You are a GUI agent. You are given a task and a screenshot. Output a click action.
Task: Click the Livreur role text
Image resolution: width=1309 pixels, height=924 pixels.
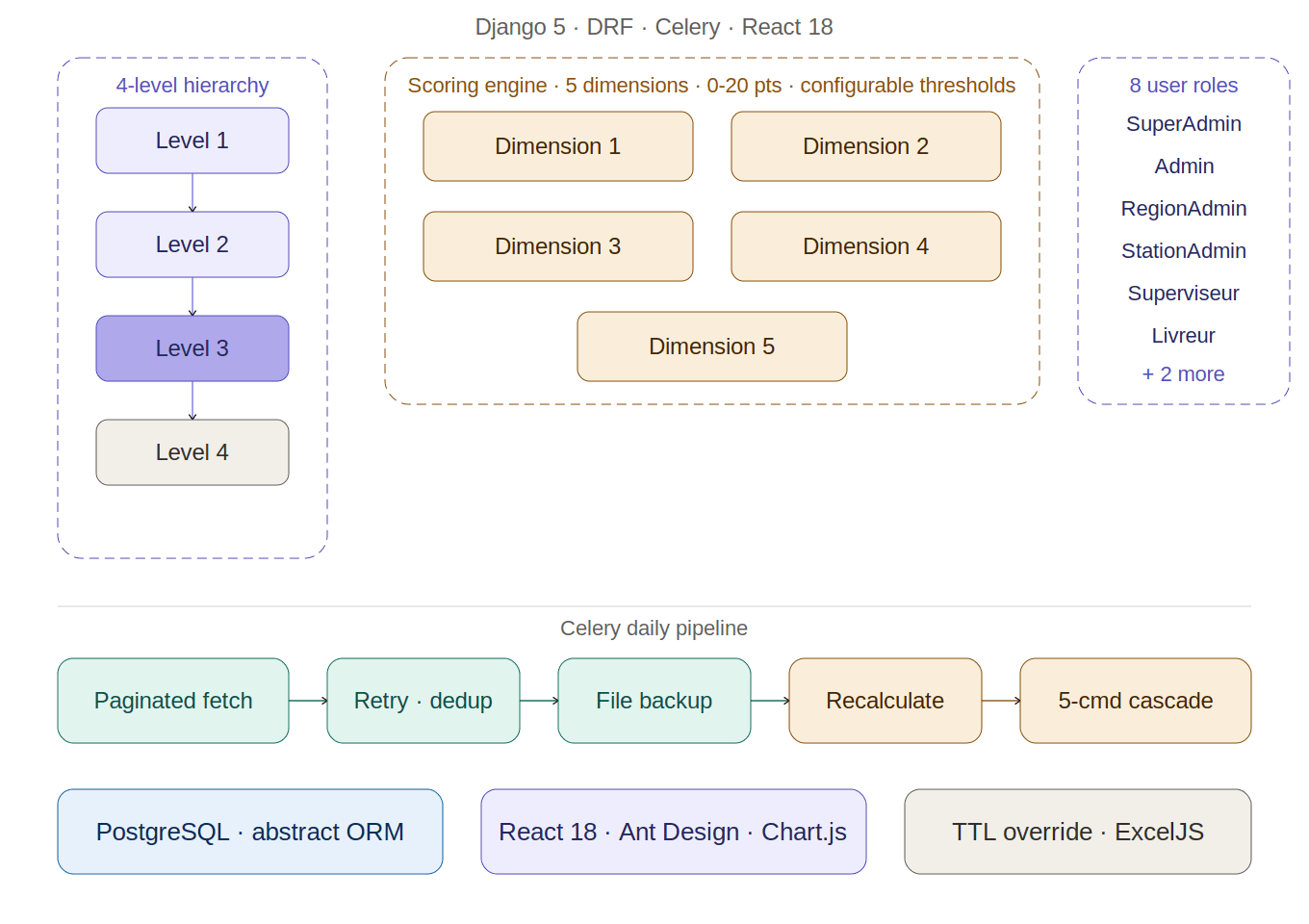(1184, 336)
